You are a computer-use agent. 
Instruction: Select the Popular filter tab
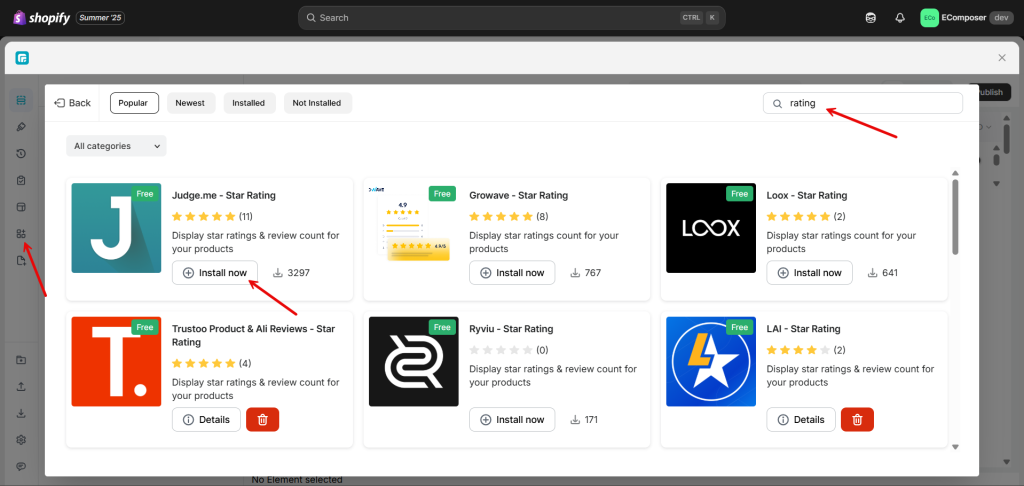click(134, 103)
